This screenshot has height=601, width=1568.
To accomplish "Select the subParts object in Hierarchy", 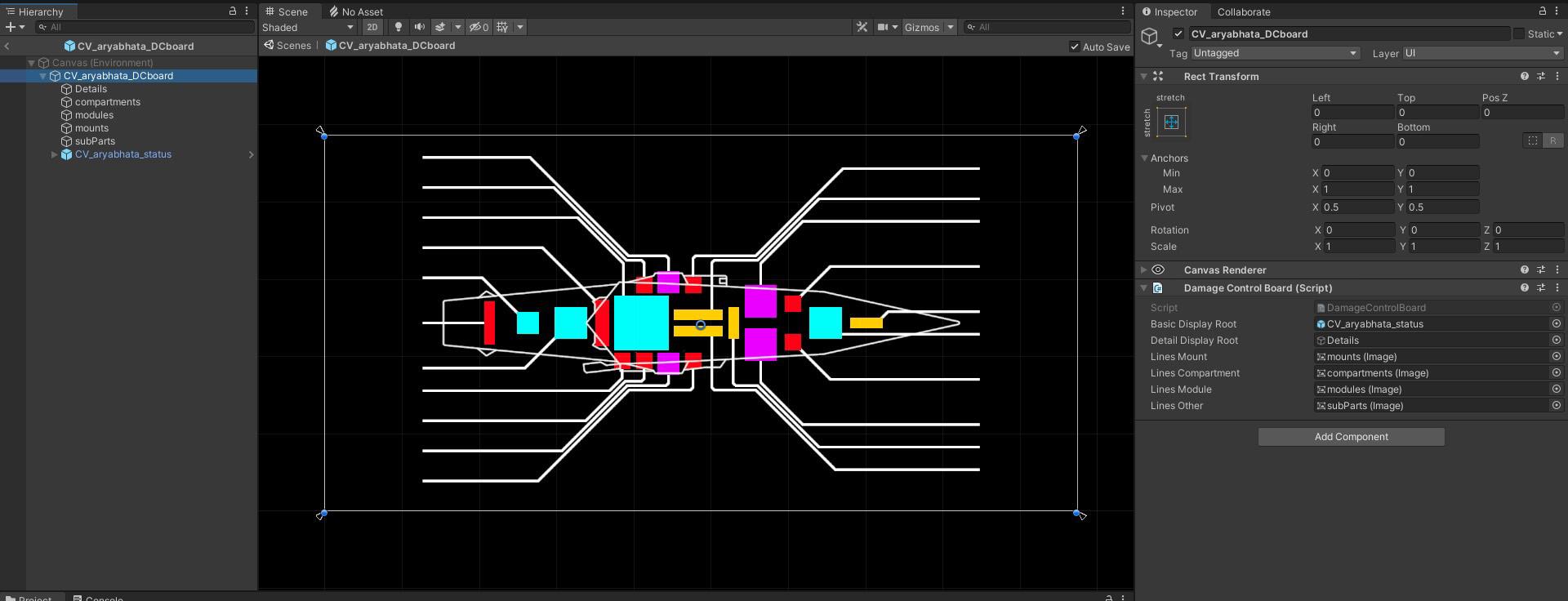I will 95,141.
